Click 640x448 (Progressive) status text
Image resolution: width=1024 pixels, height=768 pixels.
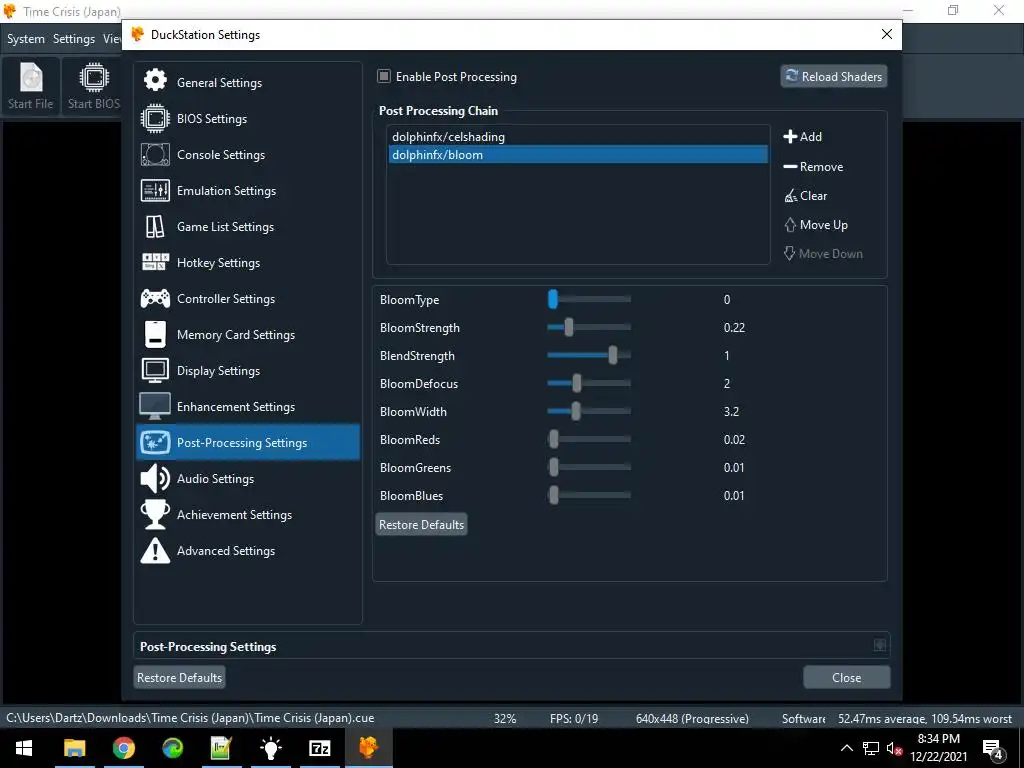[x=692, y=718]
